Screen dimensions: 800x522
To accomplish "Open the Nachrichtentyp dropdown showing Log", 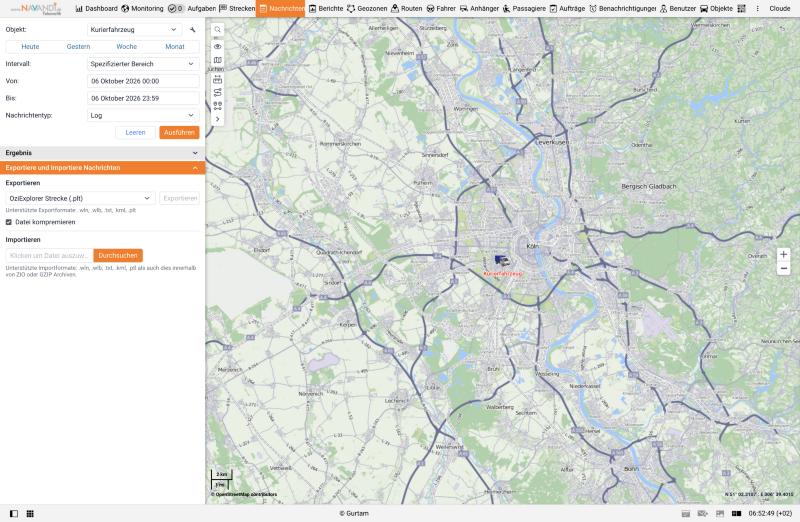I will (x=143, y=115).
